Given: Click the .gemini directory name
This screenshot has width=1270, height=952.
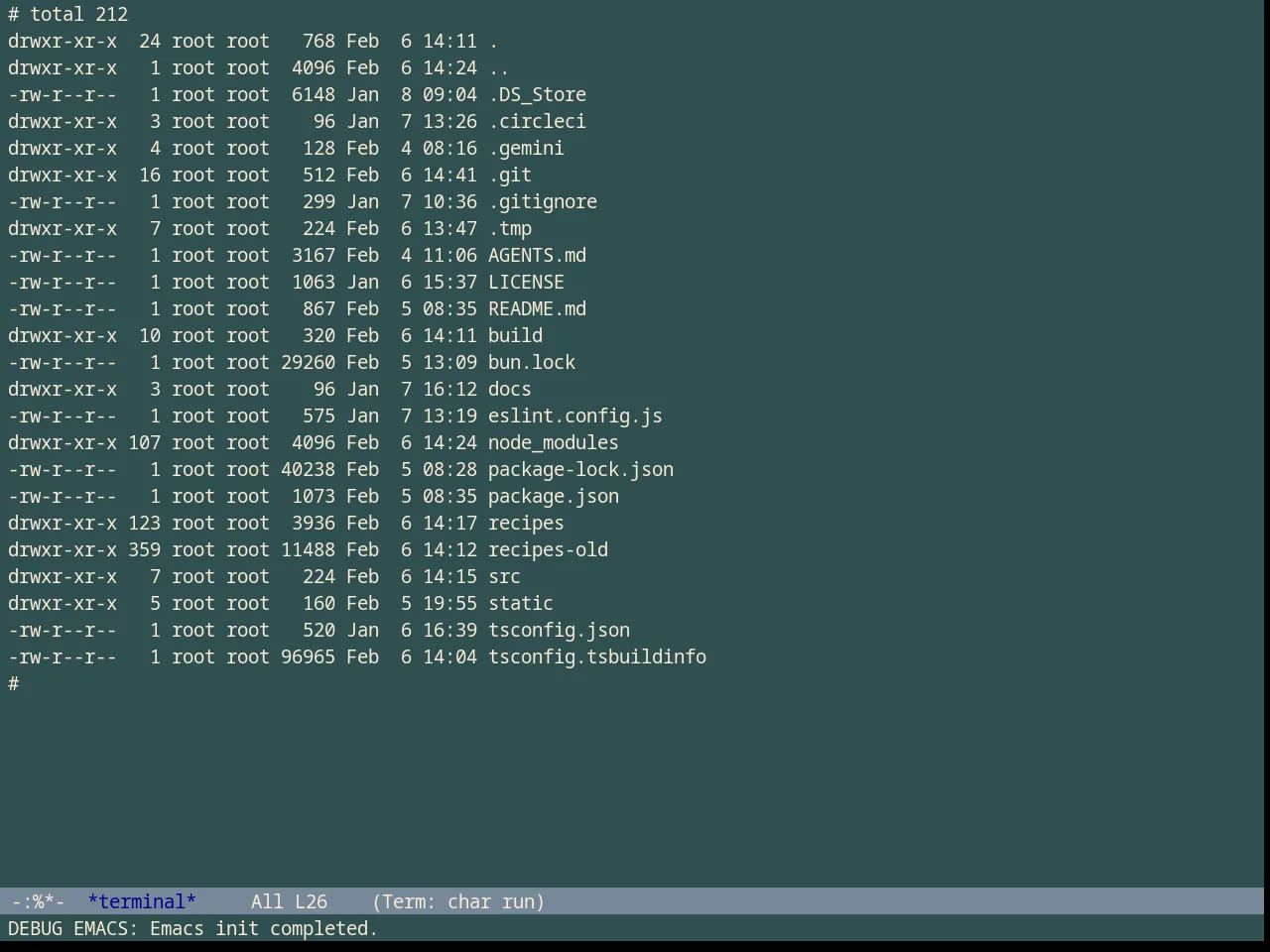Looking at the screenshot, I should point(526,148).
